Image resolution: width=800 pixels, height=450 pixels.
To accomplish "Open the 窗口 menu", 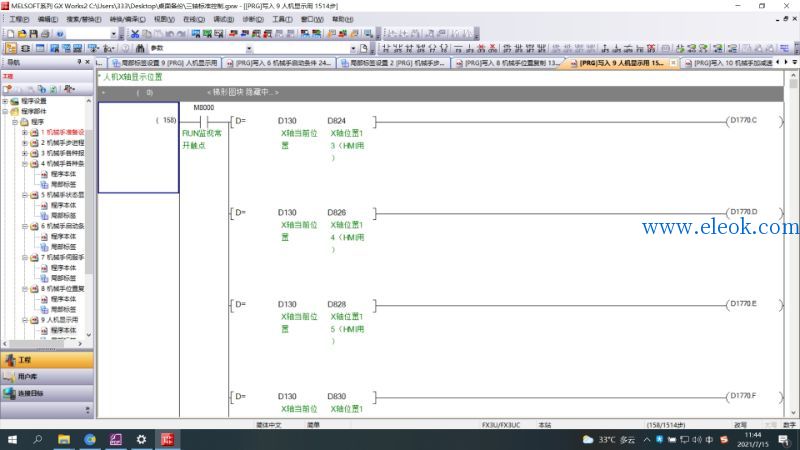I will [x=312, y=19].
